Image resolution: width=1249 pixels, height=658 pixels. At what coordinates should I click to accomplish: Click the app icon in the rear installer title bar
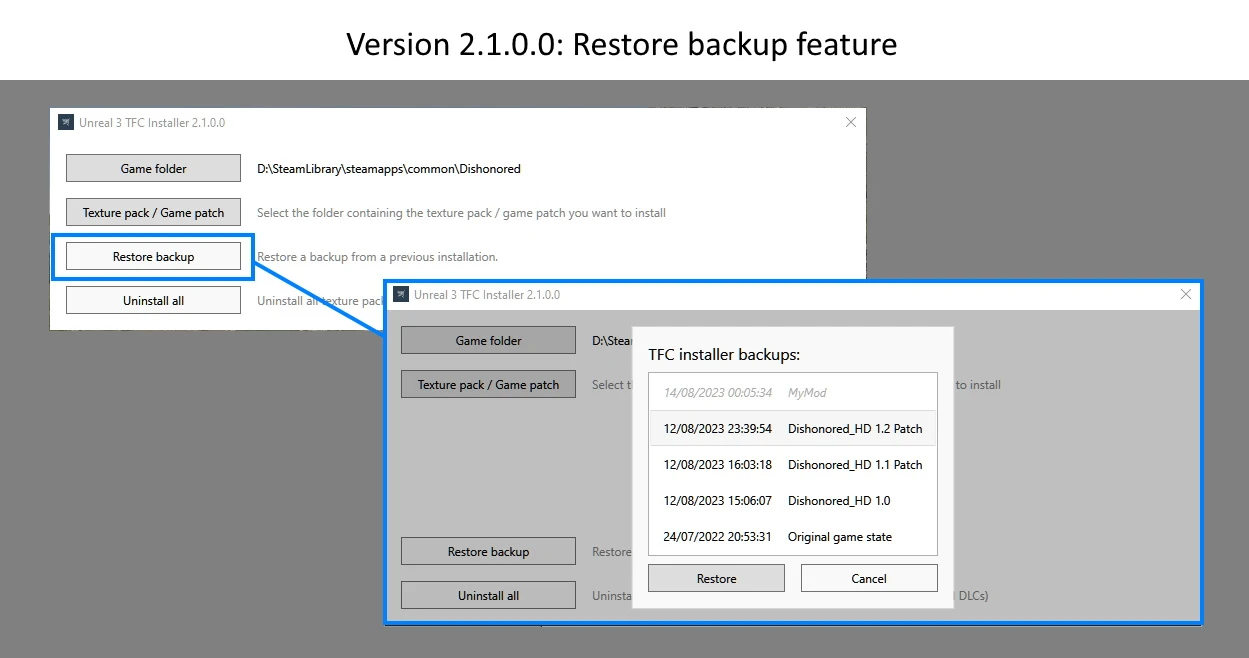tap(66, 122)
